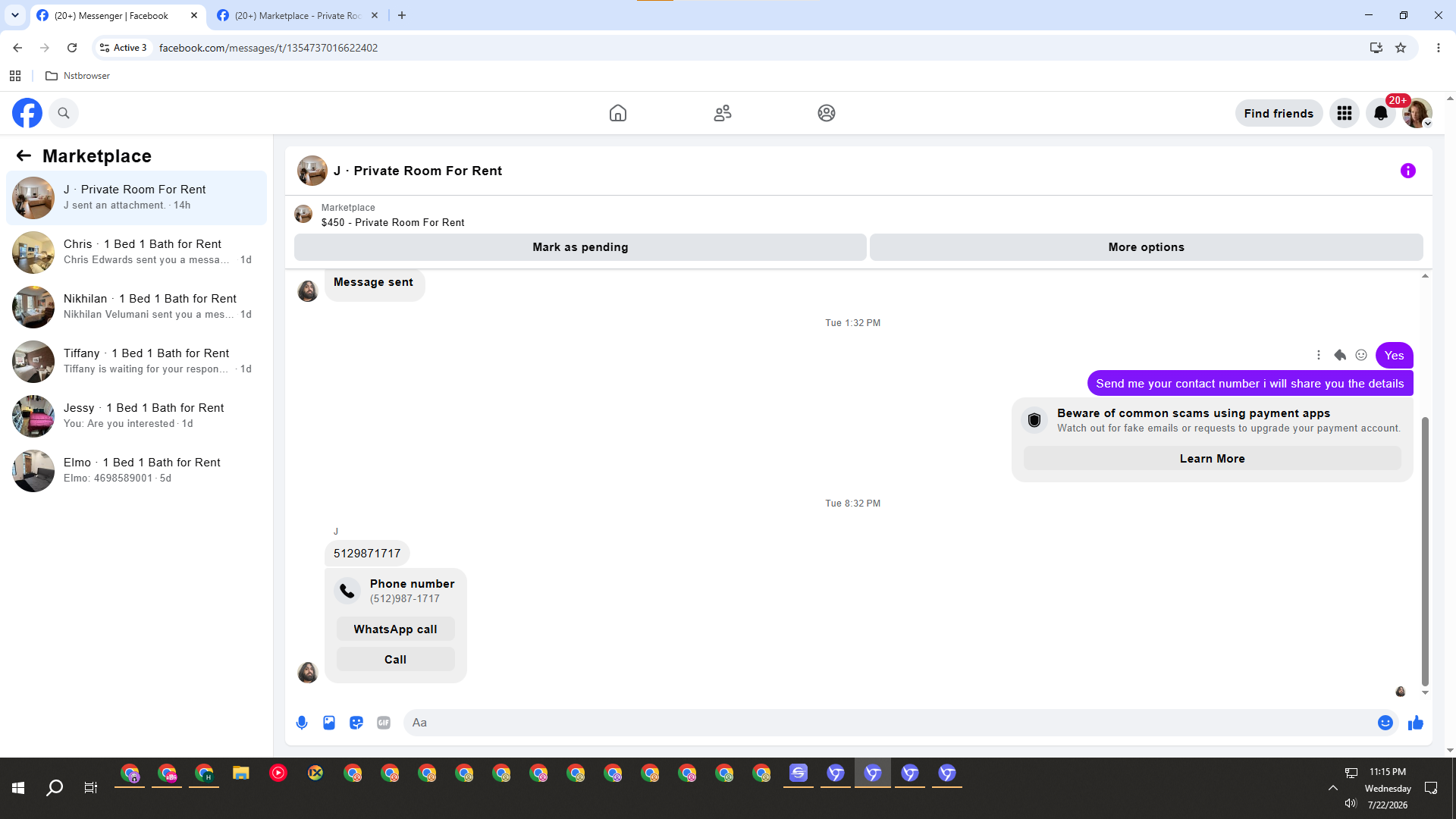The height and width of the screenshot is (819, 1456).
Task: Open More options for the listing
Action: [1146, 247]
